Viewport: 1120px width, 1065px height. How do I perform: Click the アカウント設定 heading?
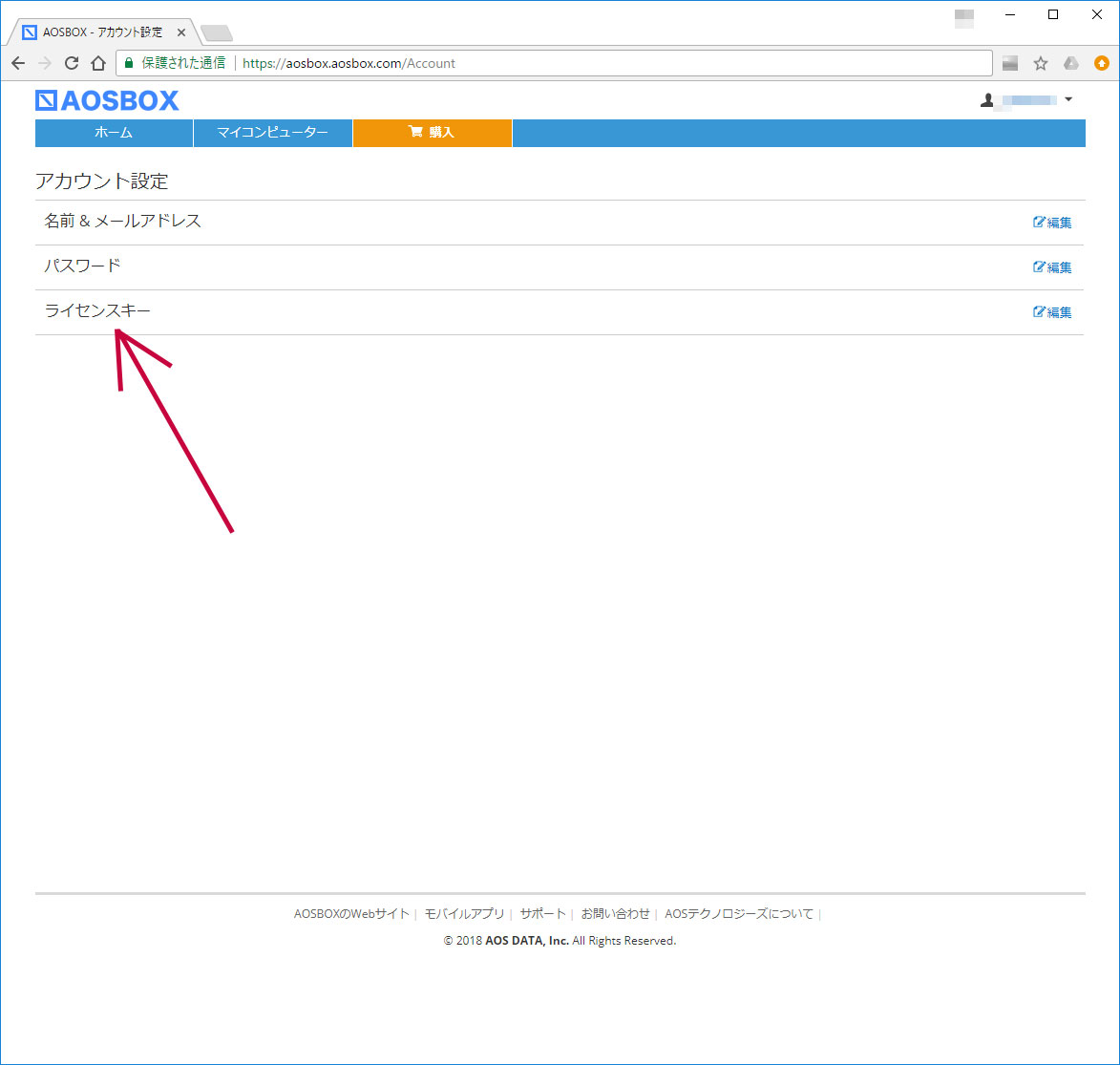(x=101, y=181)
